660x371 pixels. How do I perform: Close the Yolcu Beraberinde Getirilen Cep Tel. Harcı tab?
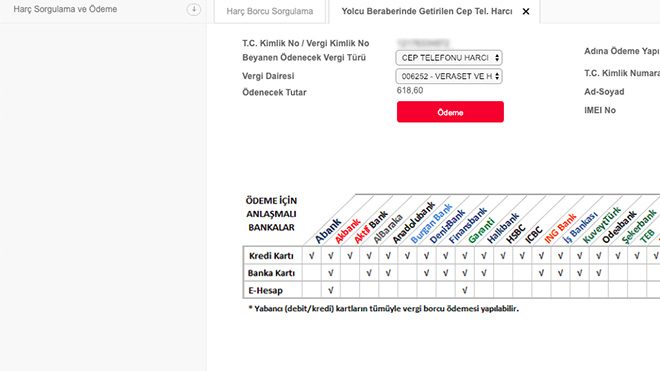(x=526, y=12)
